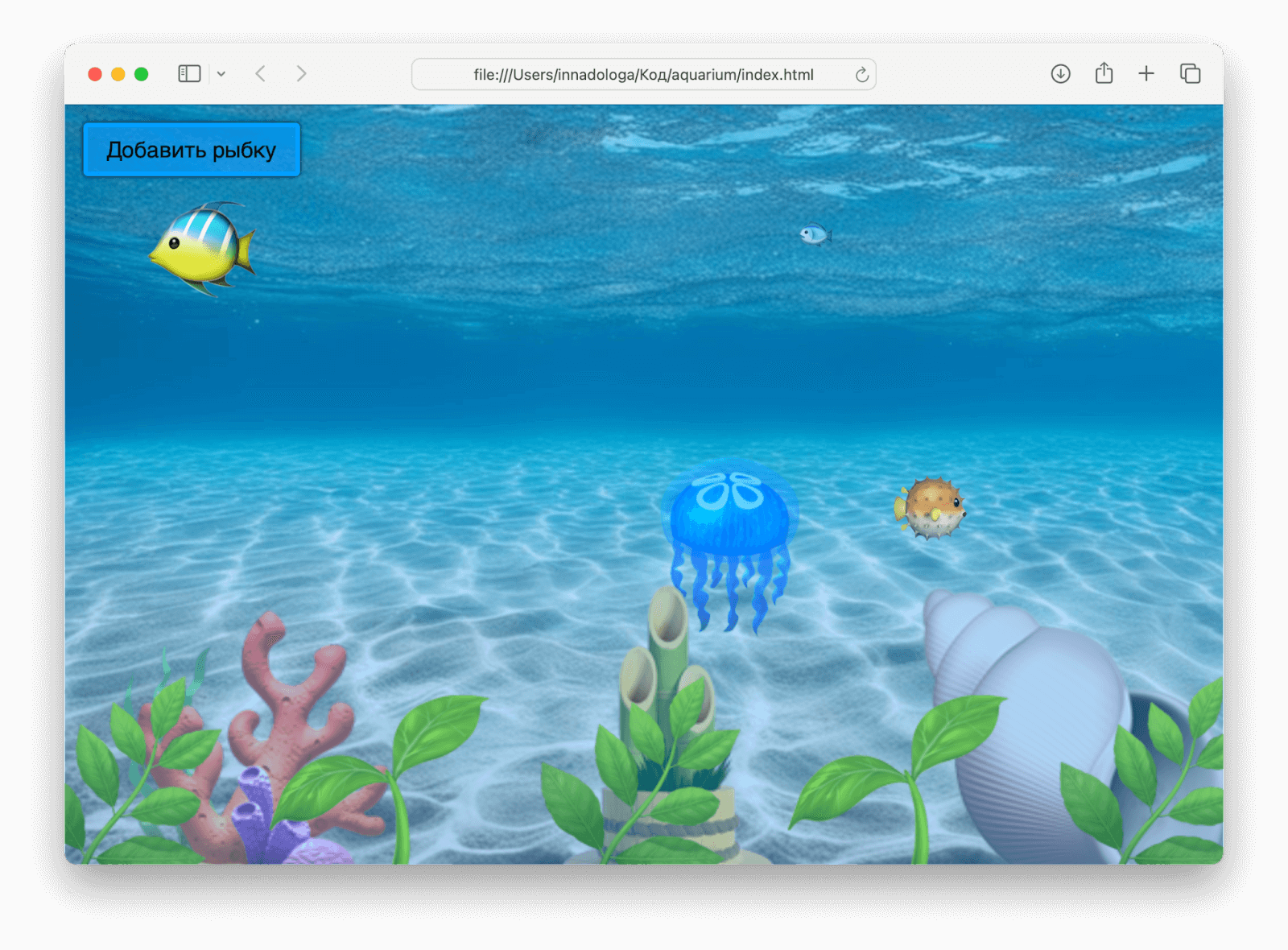
Task: Reload the aquarium page
Action: point(861,75)
